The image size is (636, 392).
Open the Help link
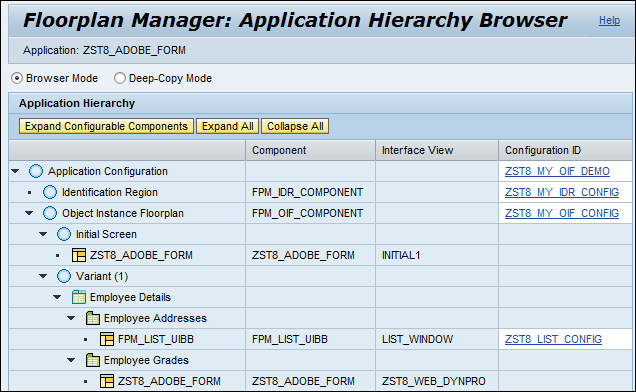click(x=609, y=20)
